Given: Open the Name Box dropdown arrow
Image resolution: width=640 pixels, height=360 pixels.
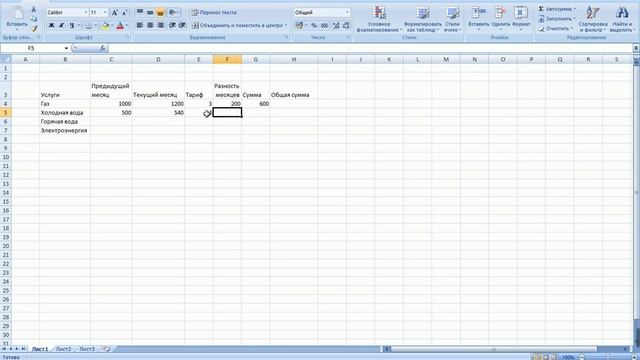Looking at the screenshot, I should click(x=66, y=48).
